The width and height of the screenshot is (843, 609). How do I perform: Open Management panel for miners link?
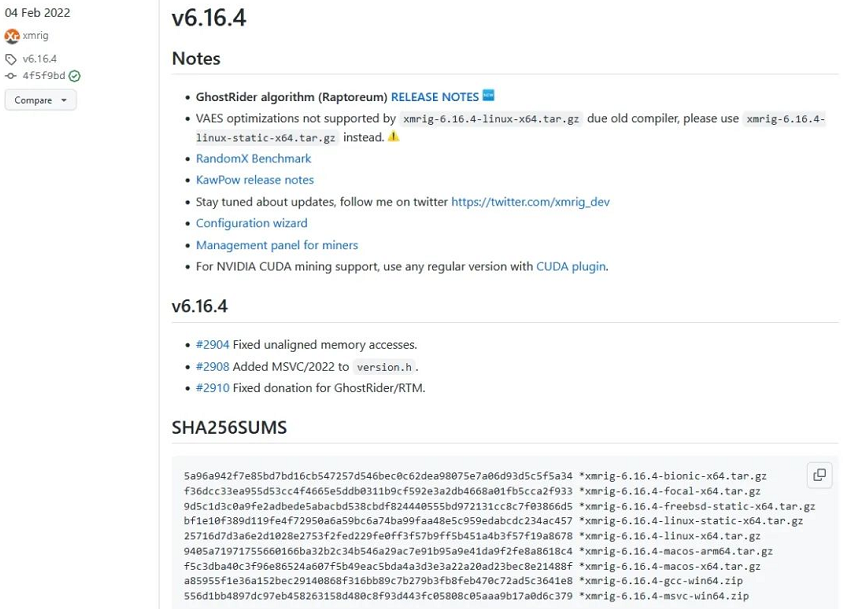coord(276,245)
